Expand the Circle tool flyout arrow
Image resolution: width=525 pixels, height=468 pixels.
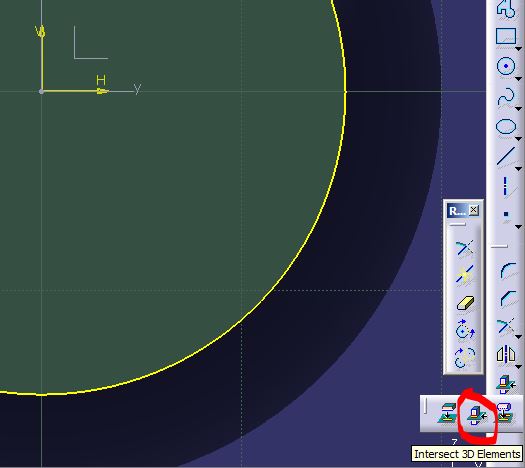pyautogui.click(x=519, y=79)
